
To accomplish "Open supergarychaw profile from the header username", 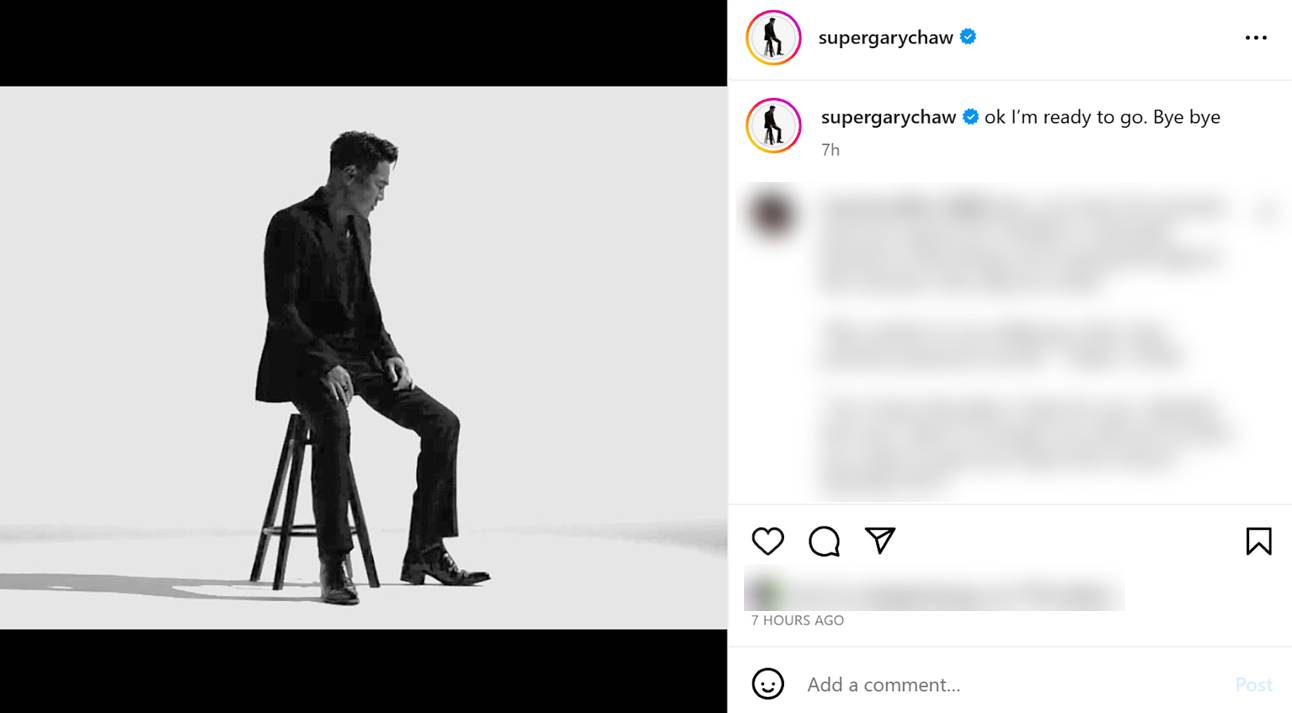I will 885,38.
